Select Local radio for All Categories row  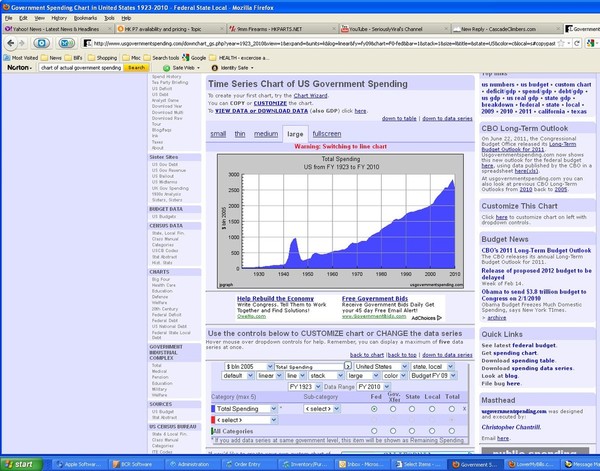click(x=432, y=431)
